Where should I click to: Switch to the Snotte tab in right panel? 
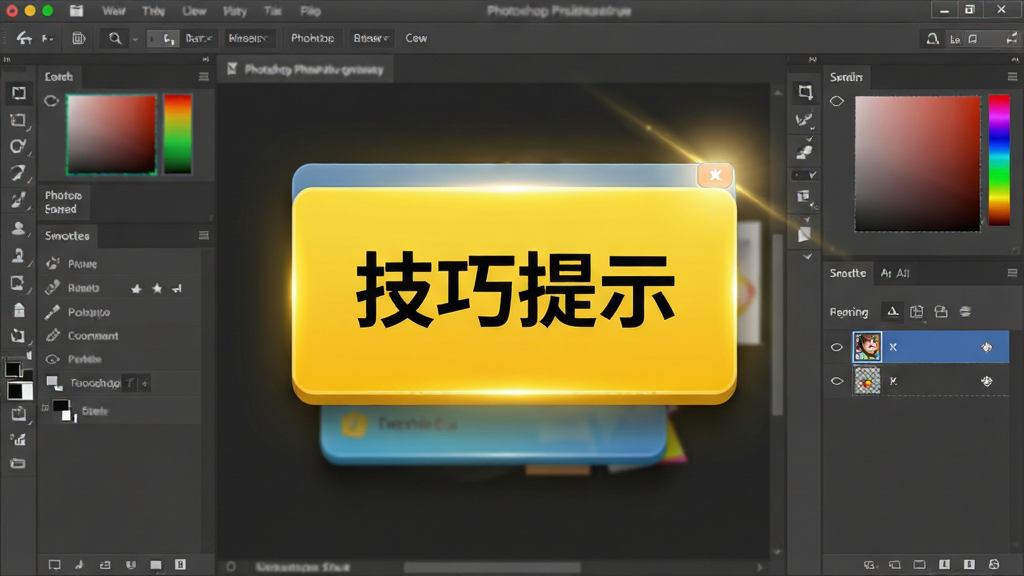tap(847, 273)
